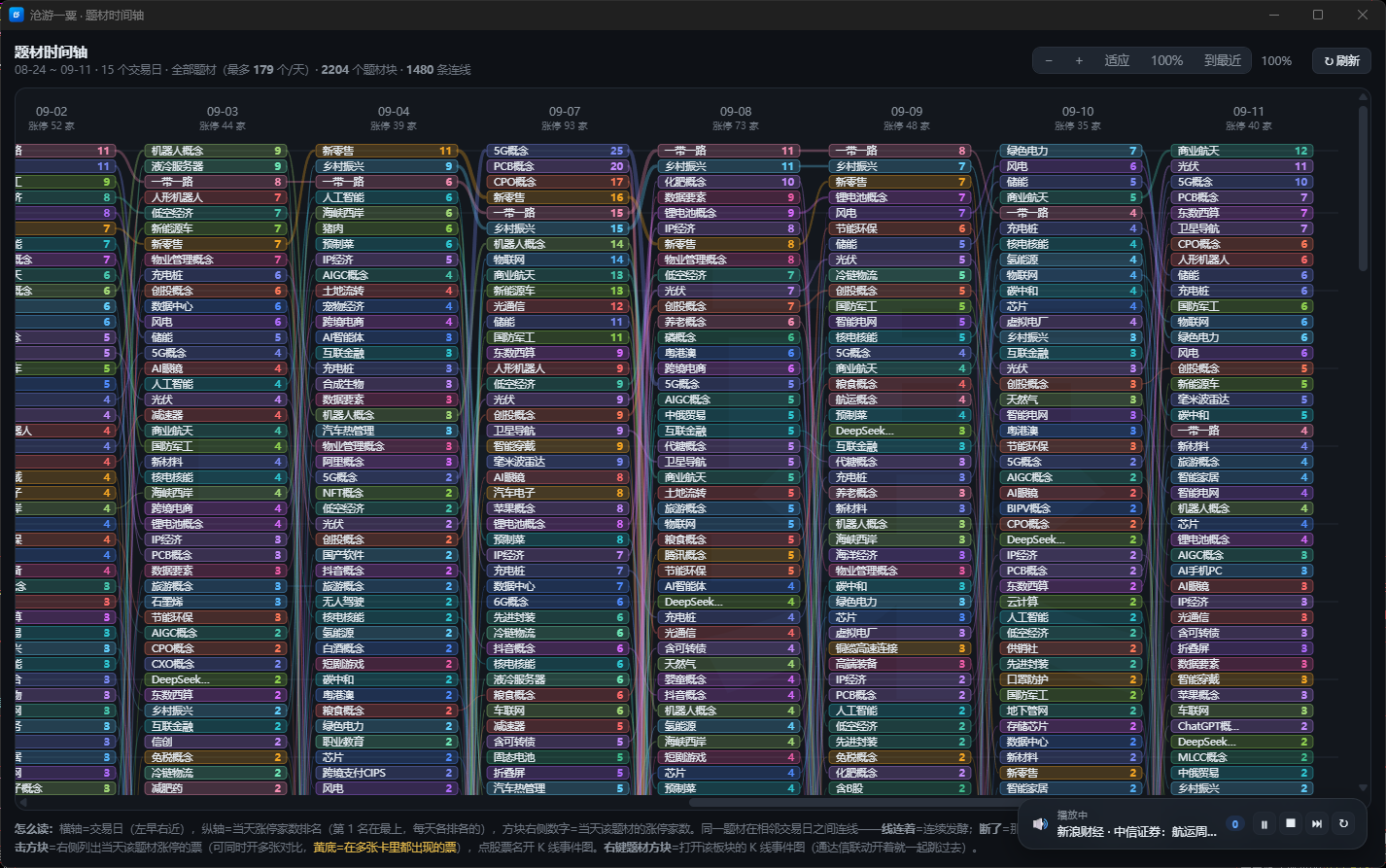Open the MLCC概念 block under 09-11
Screen dimensions: 1386x868
coord(1242,757)
